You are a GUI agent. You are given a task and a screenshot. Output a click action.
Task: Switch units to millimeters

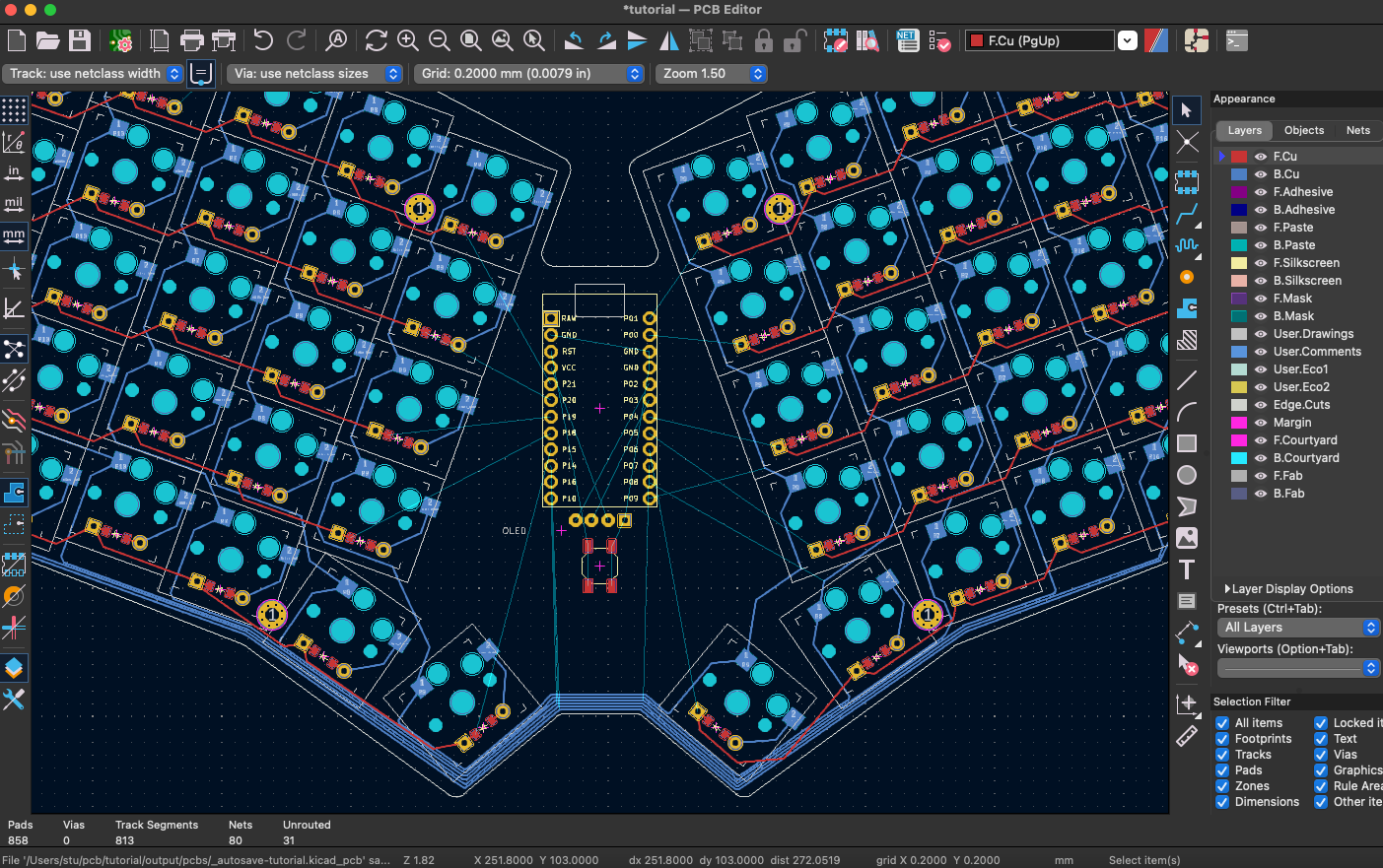(x=13, y=235)
